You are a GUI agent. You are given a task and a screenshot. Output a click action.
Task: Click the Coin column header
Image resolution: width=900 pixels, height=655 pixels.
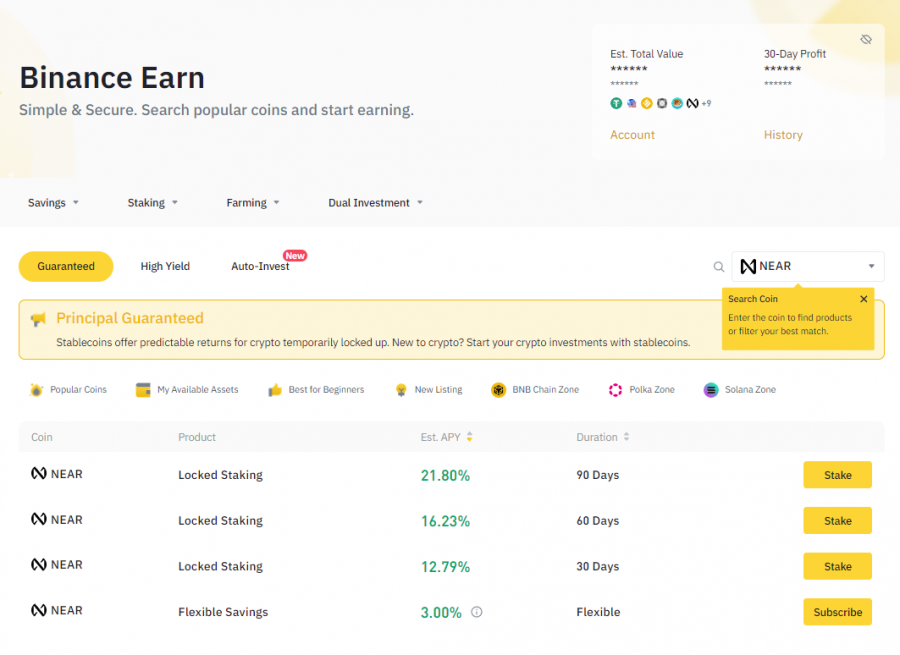[x=41, y=437]
